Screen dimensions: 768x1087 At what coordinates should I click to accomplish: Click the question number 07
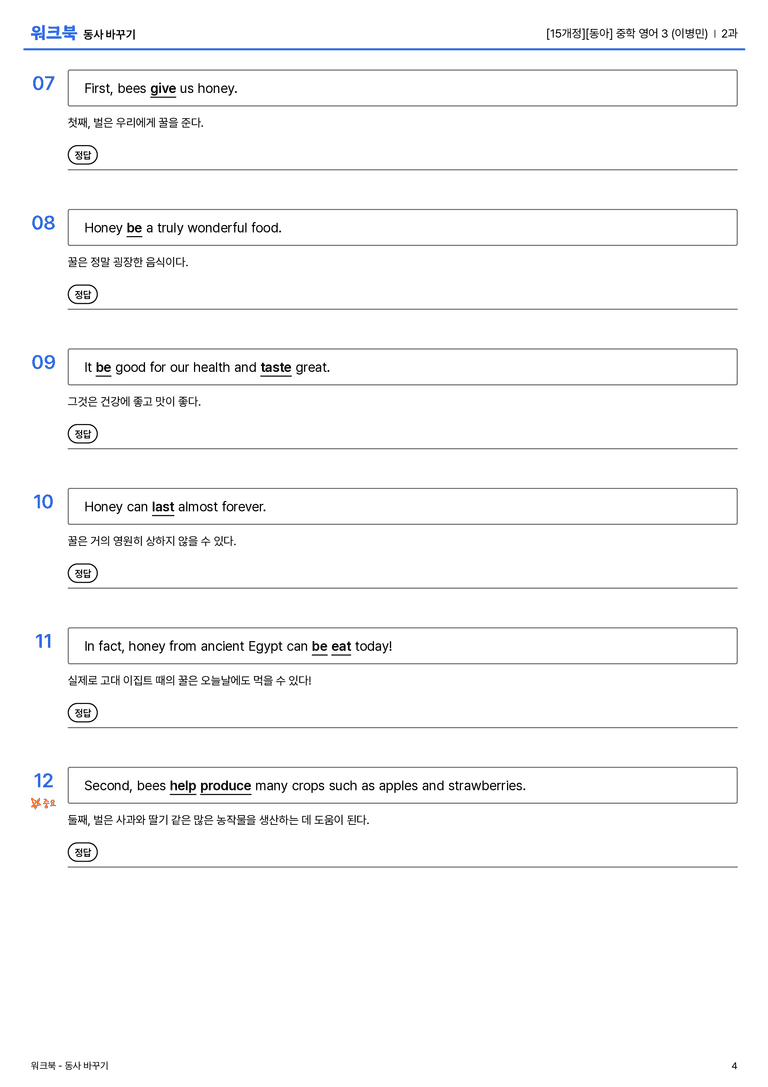pyautogui.click(x=44, y=83)
